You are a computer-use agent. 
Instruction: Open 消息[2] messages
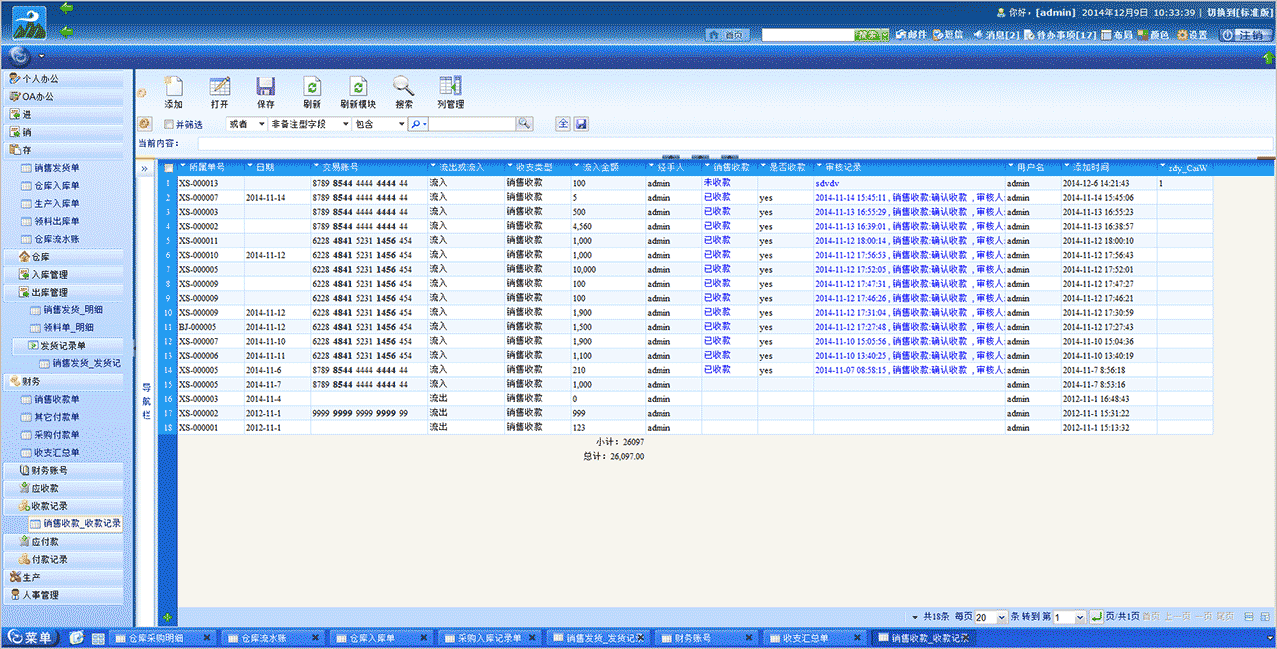click(x=997, y=35)
